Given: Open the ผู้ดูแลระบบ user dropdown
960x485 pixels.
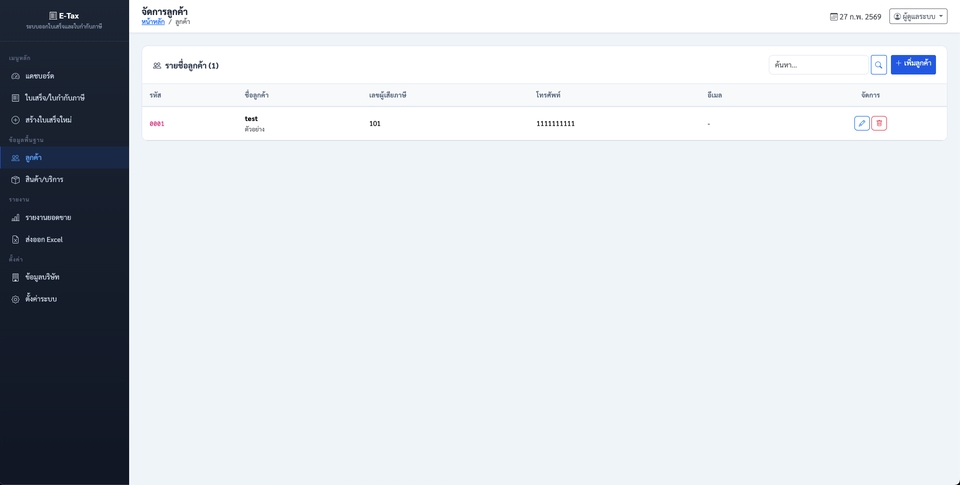Looking at the screenshot, I should [917, 17].
